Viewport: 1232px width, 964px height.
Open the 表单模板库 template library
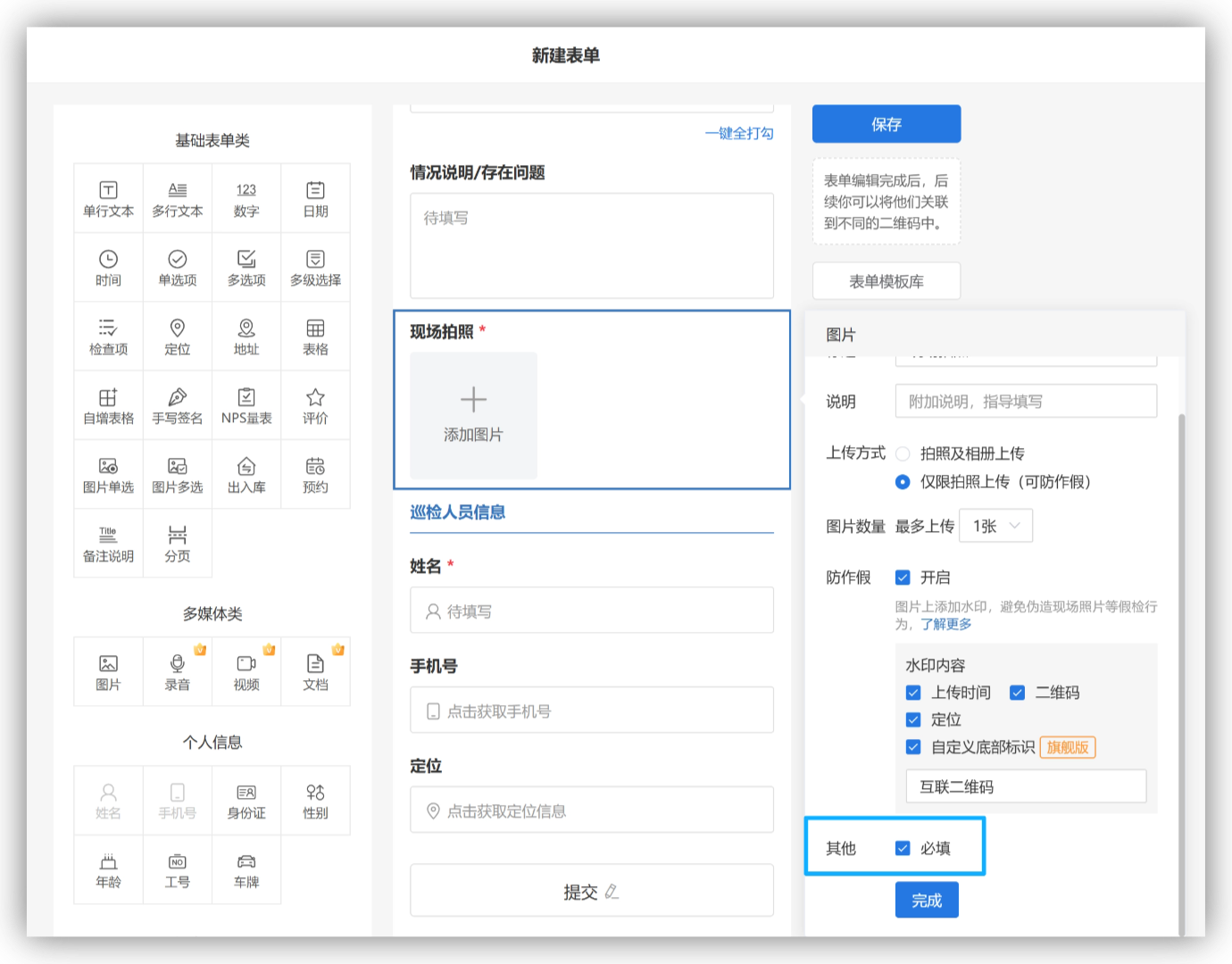click(x=886, y=281)
